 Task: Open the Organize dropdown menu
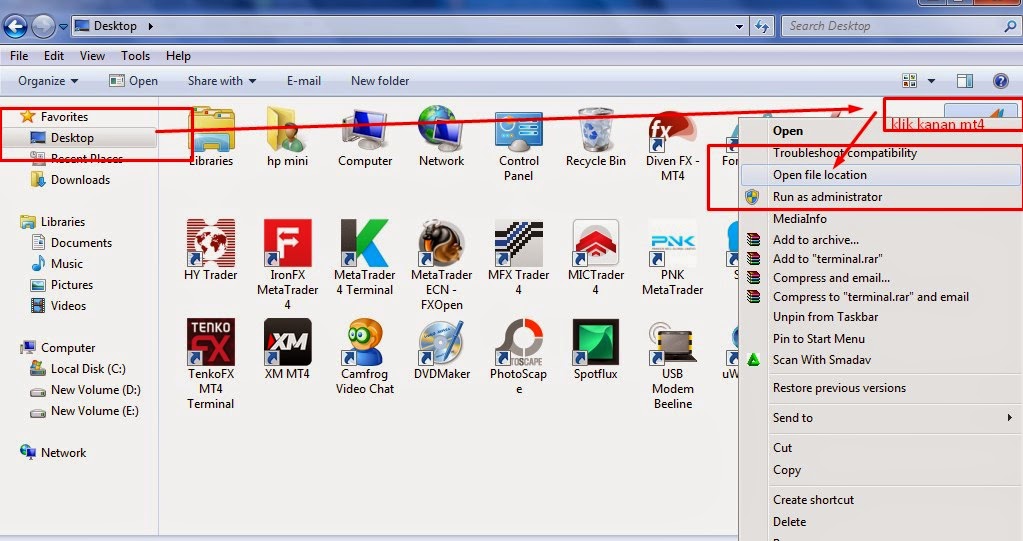48,81
